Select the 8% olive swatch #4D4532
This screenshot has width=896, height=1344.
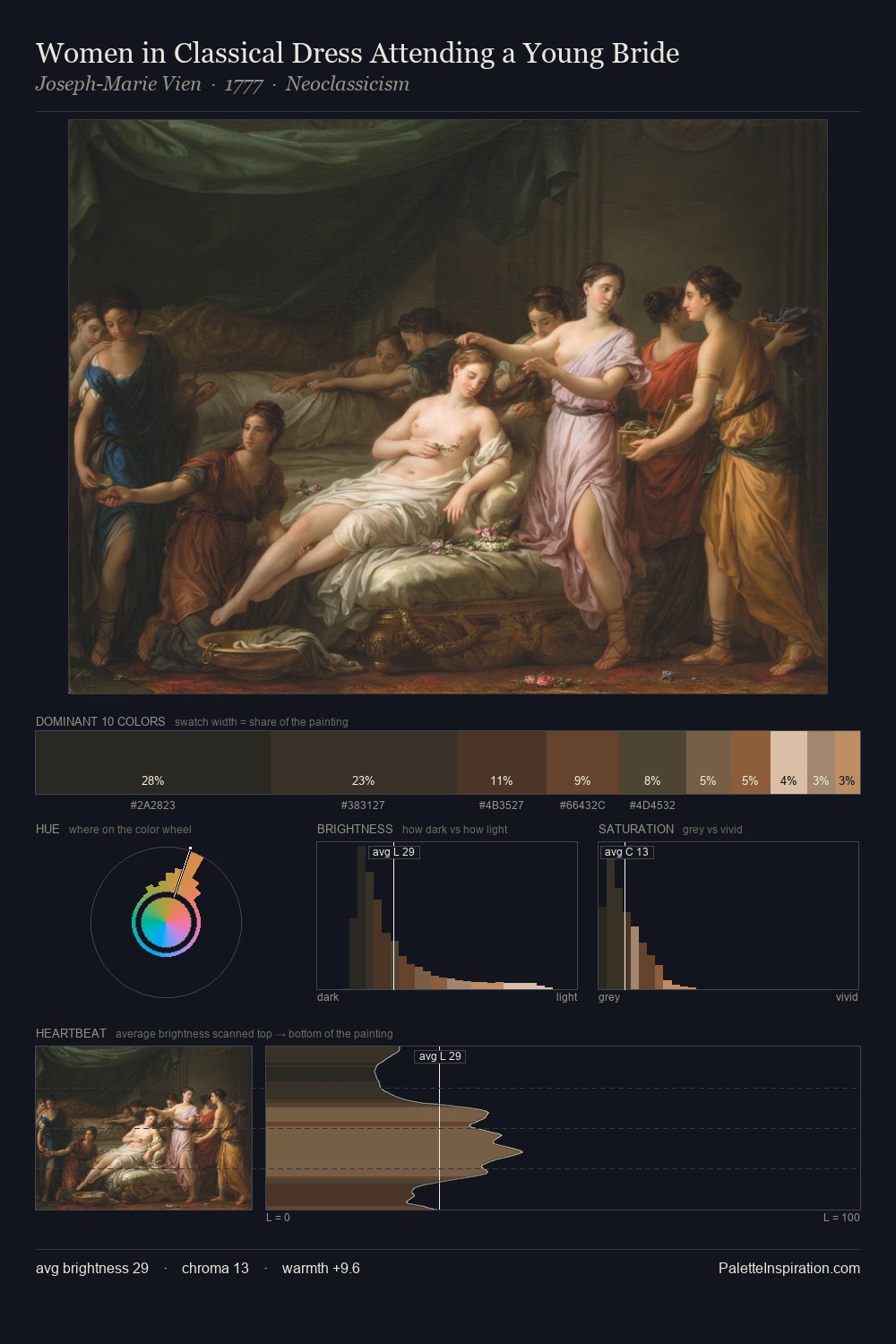[x=653, y=762]
